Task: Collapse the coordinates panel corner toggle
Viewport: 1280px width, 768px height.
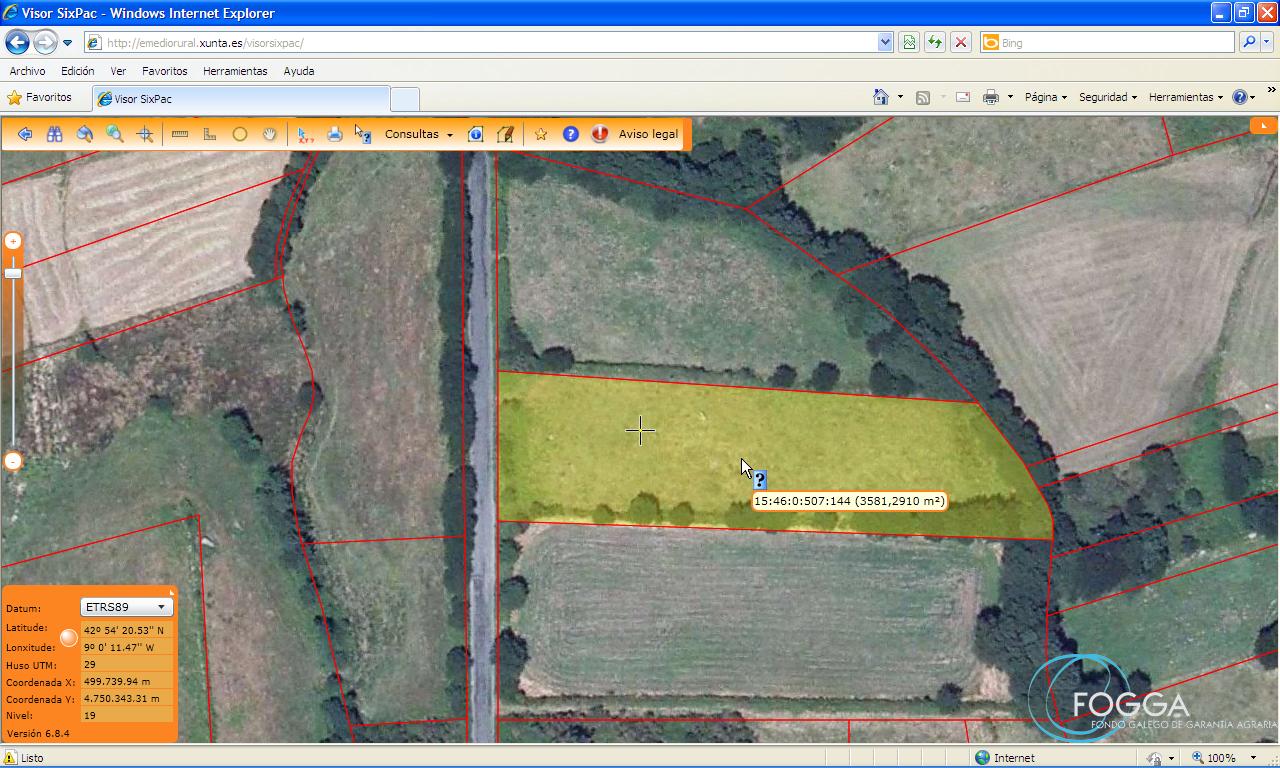Action: (172, 591)
